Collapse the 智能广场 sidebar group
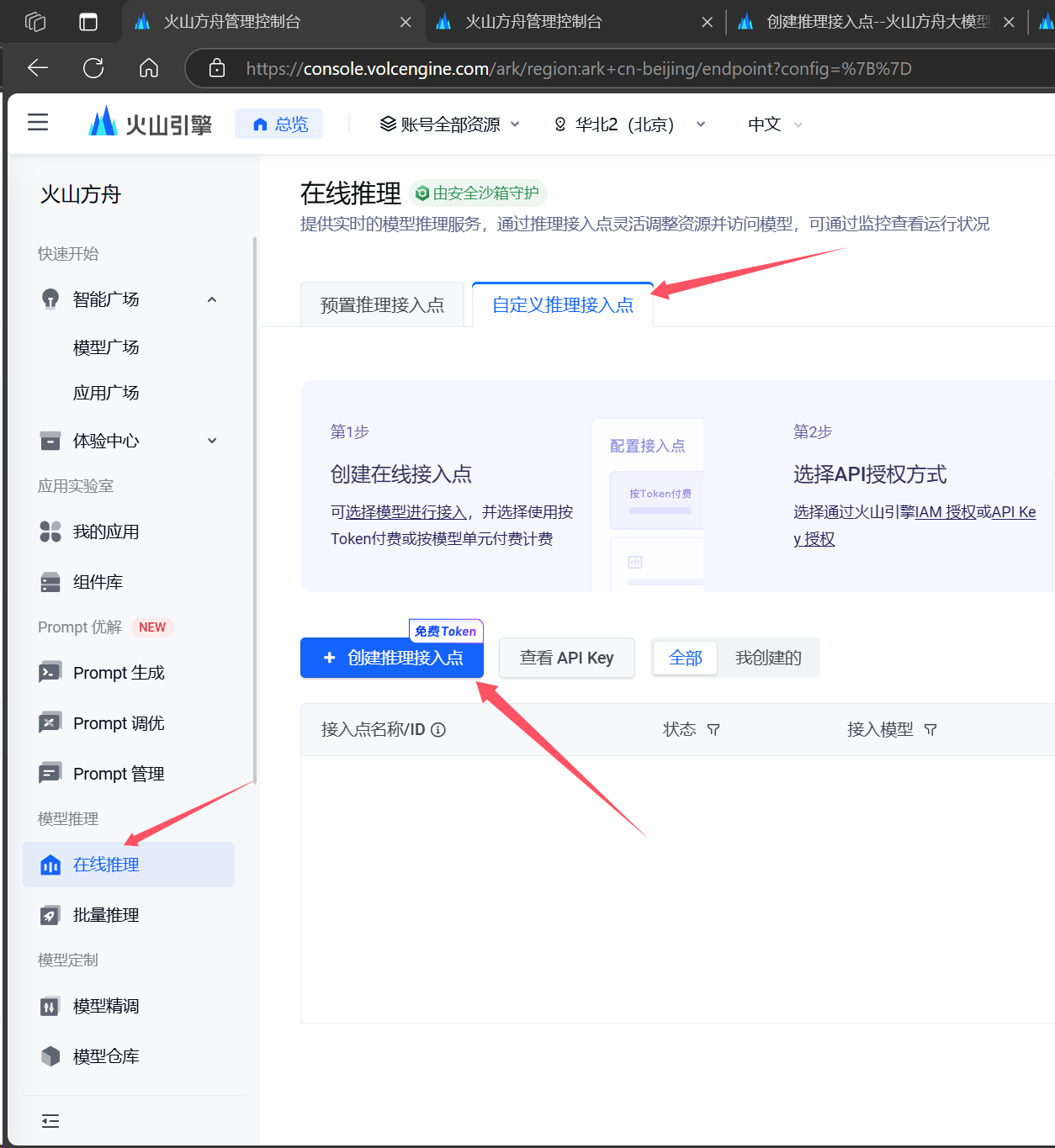Screen dimensions: 1055x1148 click(212, 299)
